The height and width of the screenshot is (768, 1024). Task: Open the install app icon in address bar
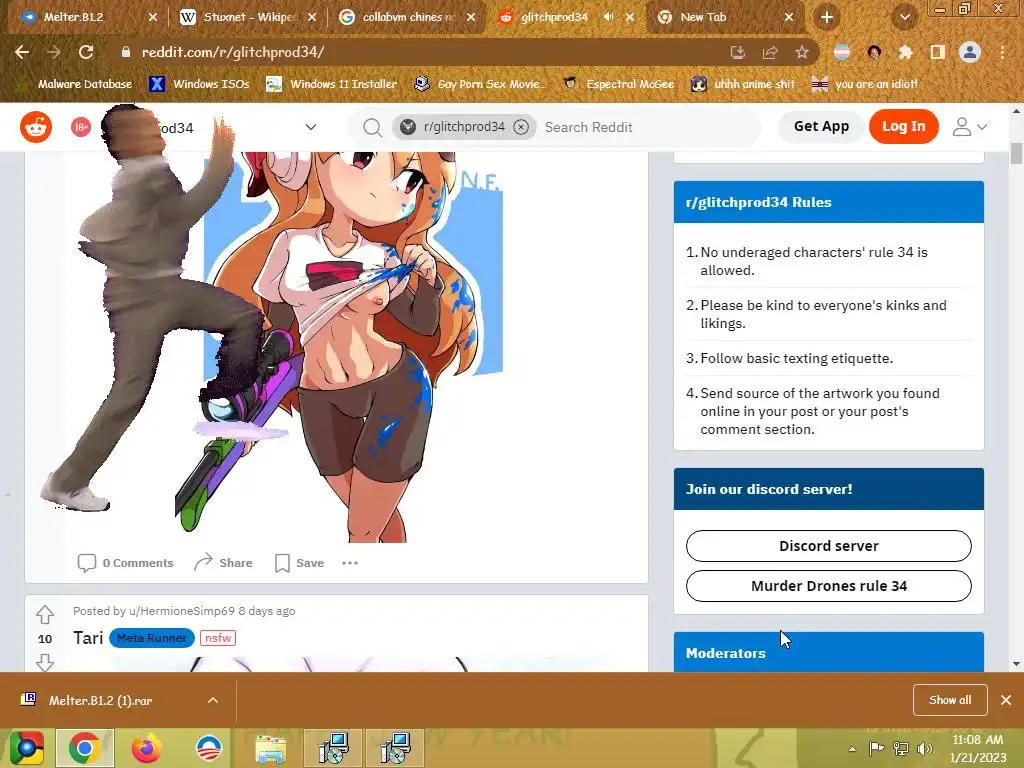pos(738,53)
